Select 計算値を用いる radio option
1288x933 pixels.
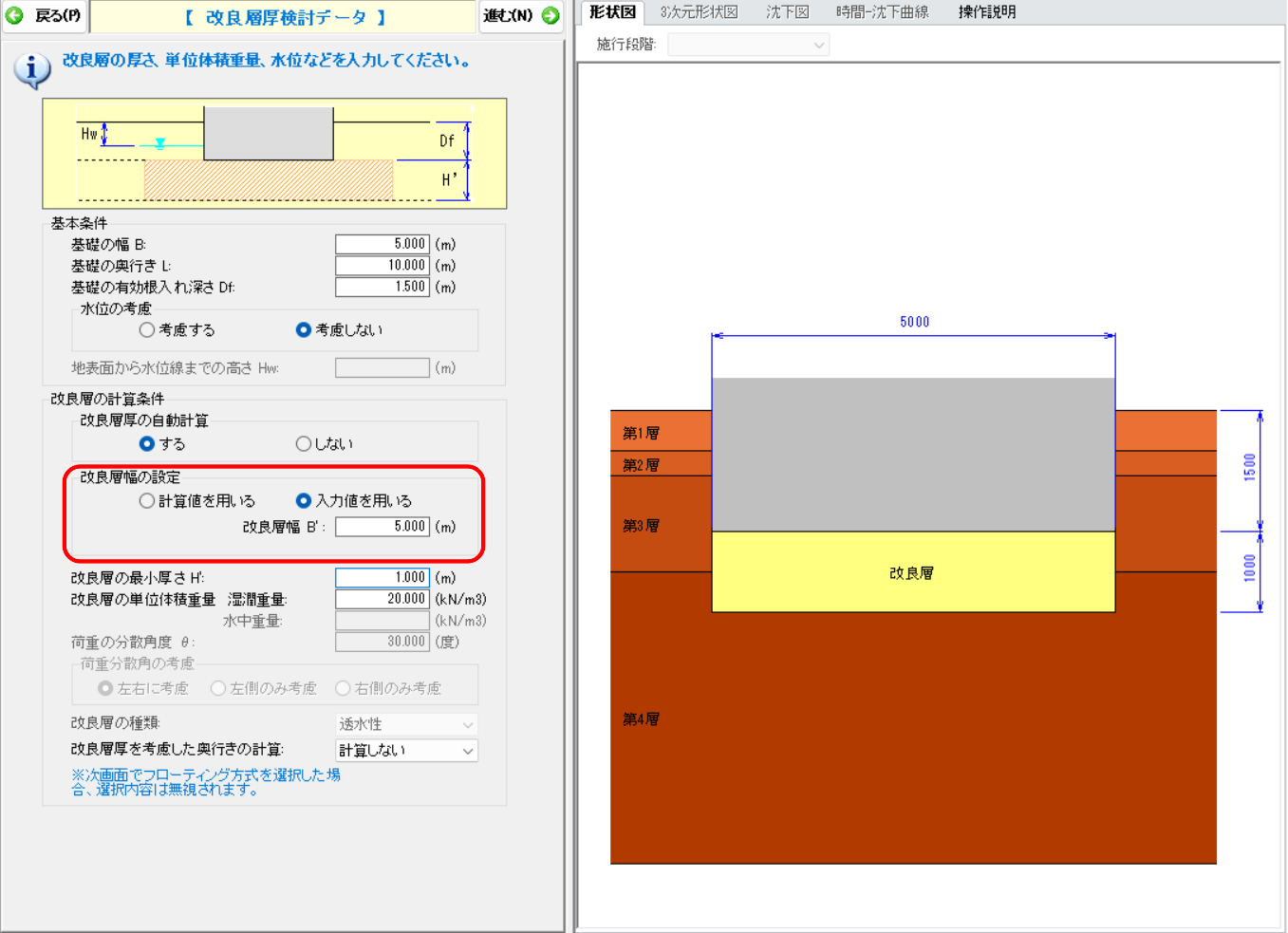tap(147, 501)
